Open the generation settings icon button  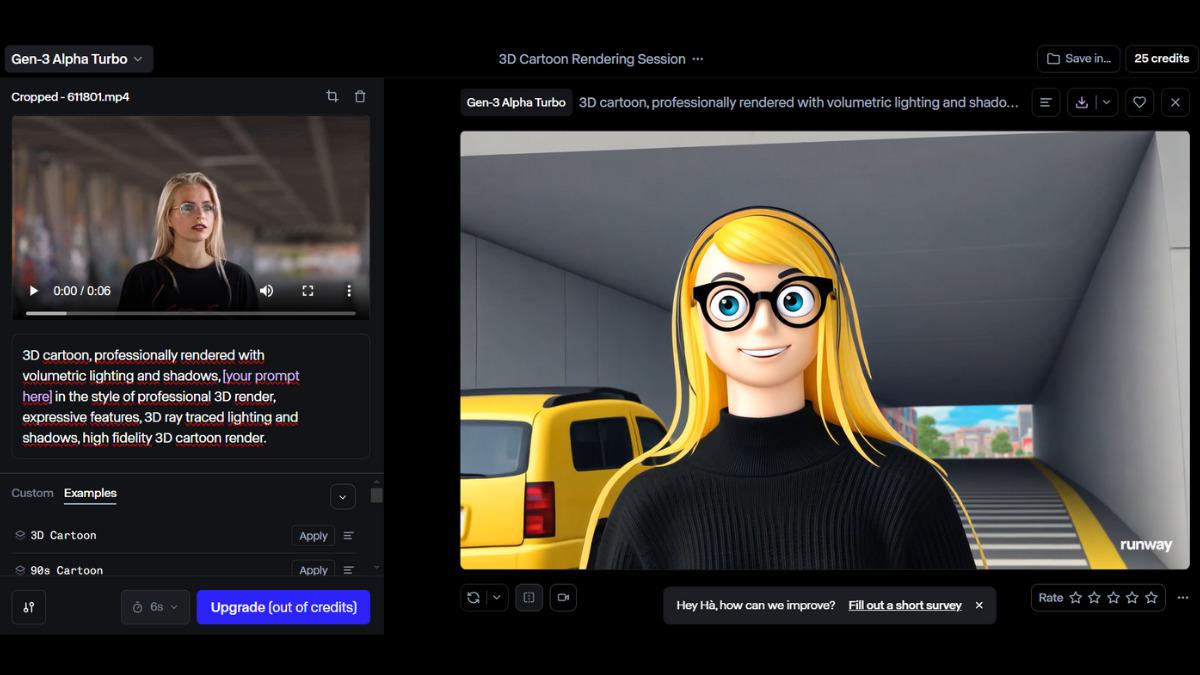(28, 607)
